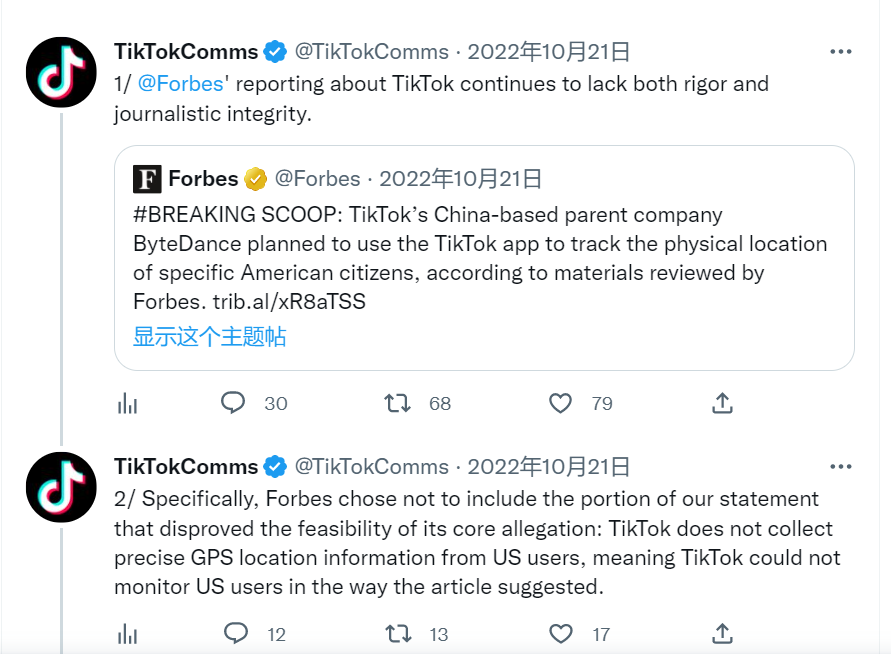891x654 pixels.
Task: Open the 显示这个主题帖 thread link
Action: (x=210, y=337)
